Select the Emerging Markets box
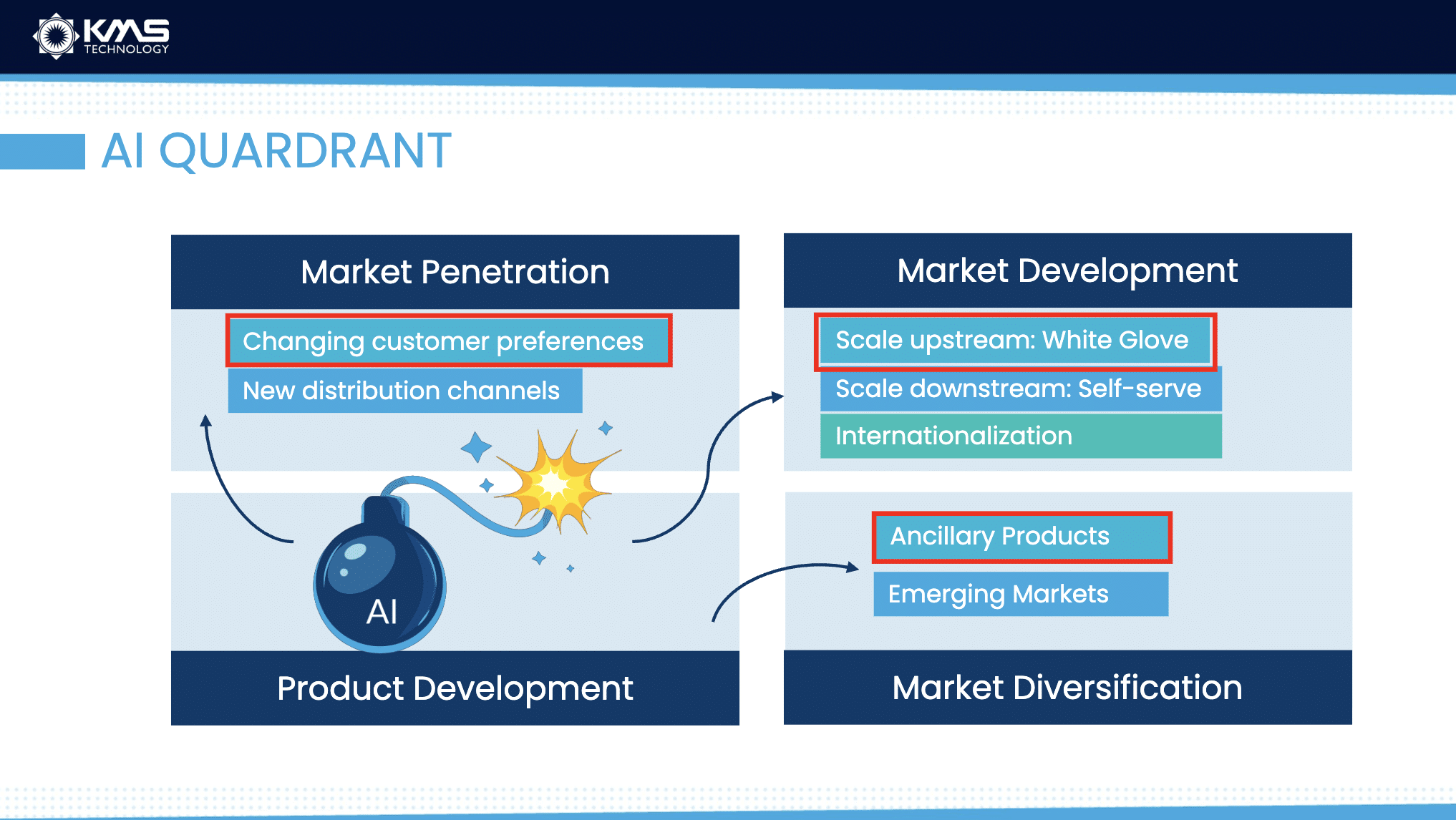1456x820 pixels. [1021, 594]
